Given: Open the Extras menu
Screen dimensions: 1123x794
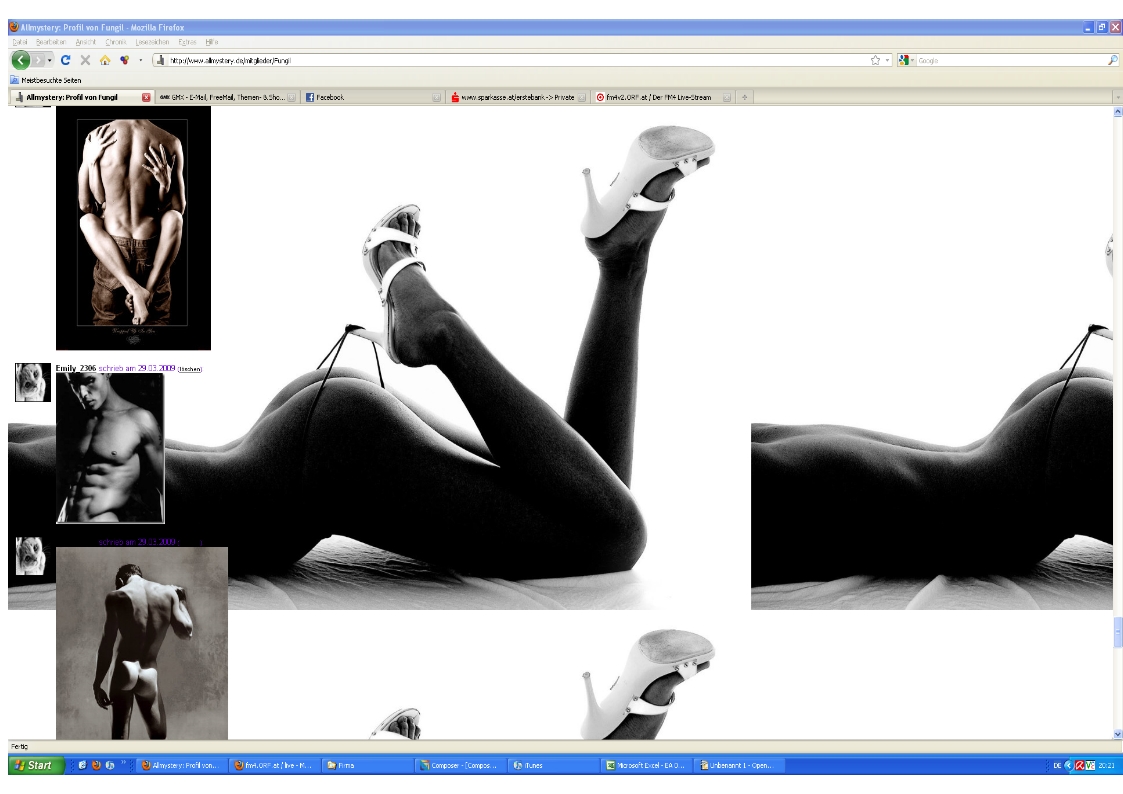Looking at the screenshot, I should click(x=188, y=42).
